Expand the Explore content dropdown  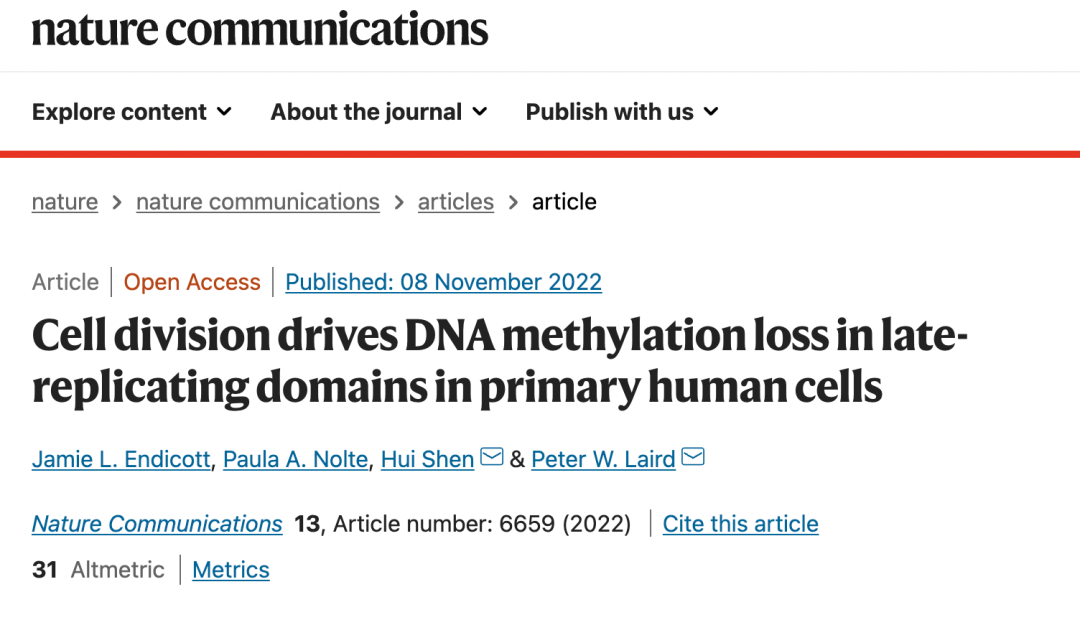[131, 112]
